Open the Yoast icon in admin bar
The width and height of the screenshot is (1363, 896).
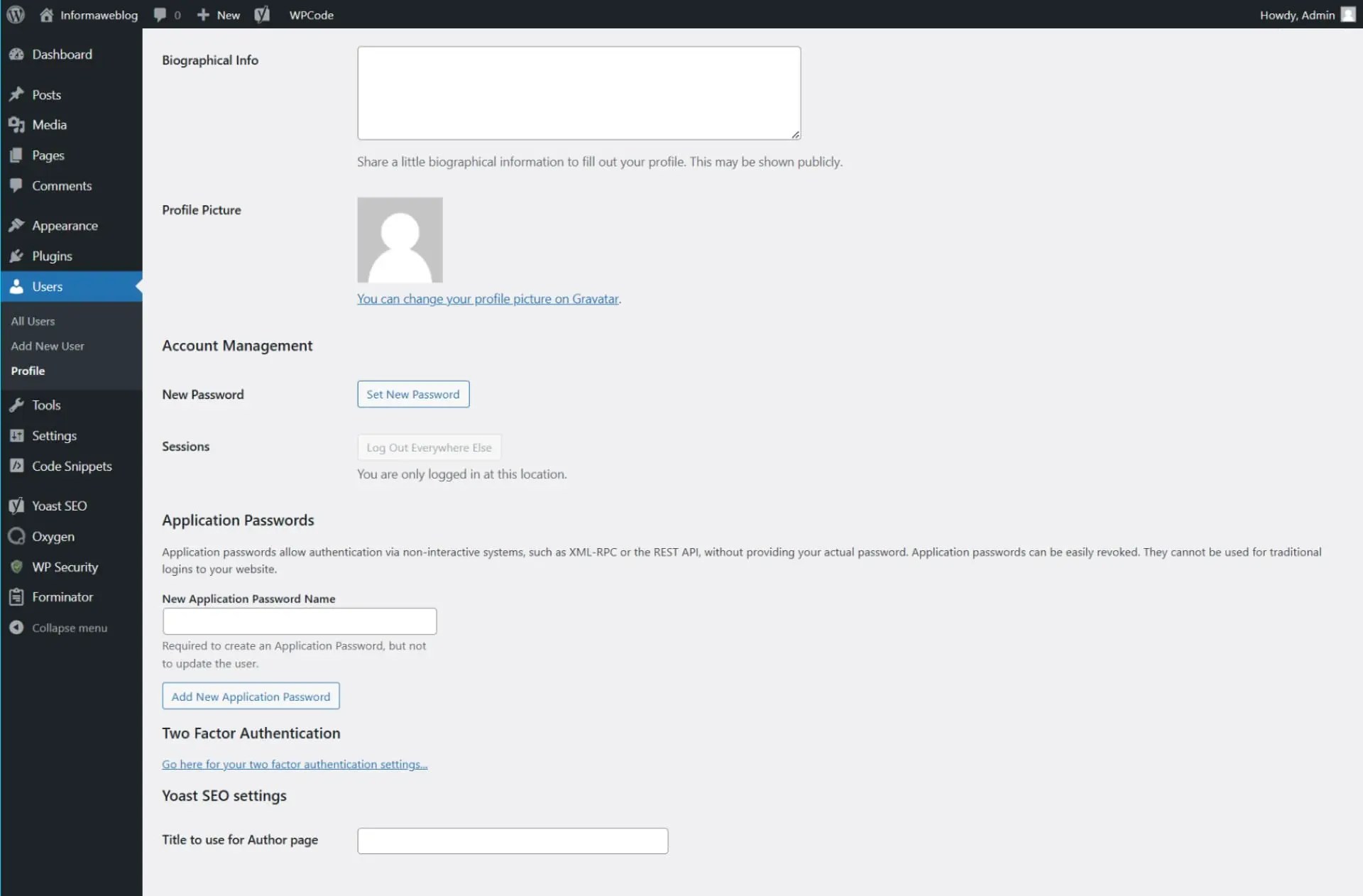(262, 14)
